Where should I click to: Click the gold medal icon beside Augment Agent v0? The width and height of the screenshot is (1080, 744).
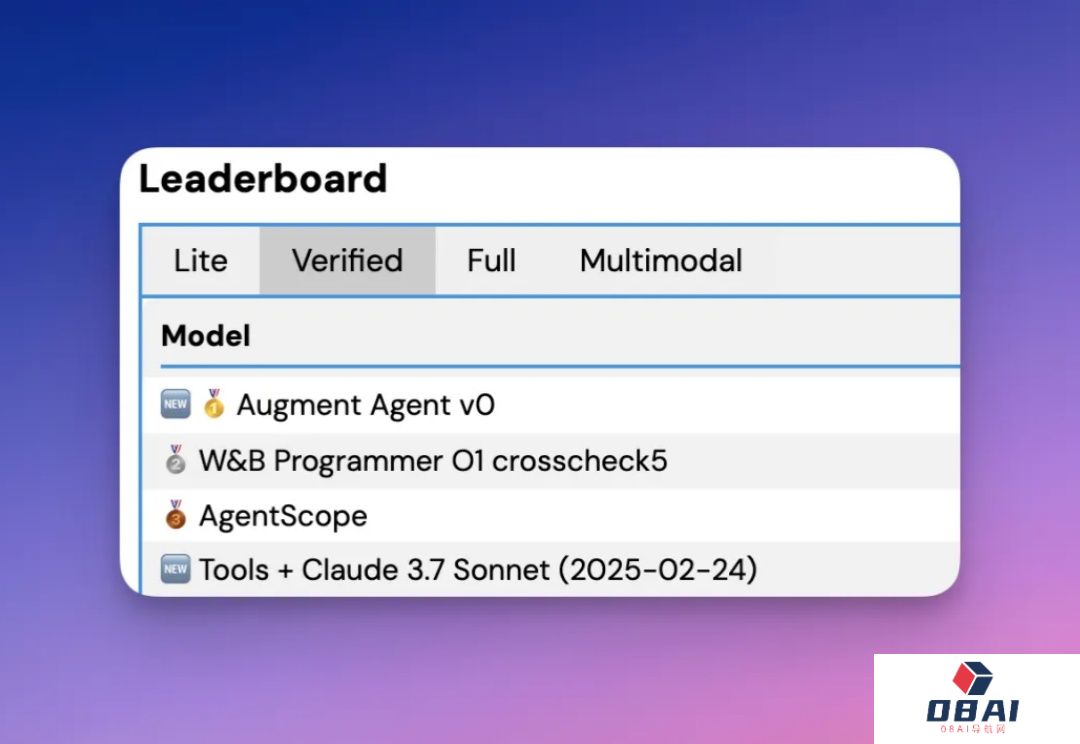pos(214,404)
